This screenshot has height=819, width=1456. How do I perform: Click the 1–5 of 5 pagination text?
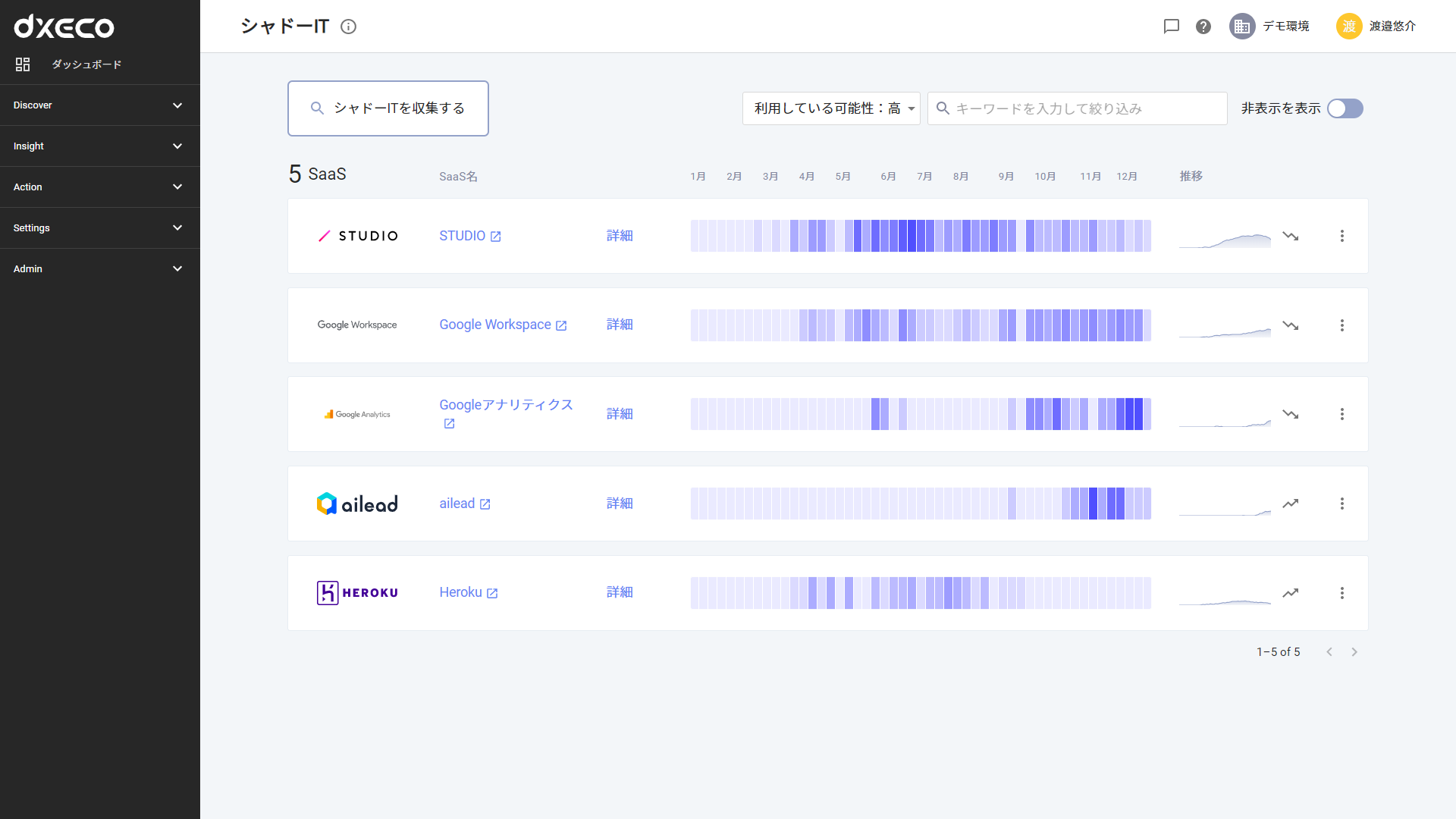coord(1279,652)
